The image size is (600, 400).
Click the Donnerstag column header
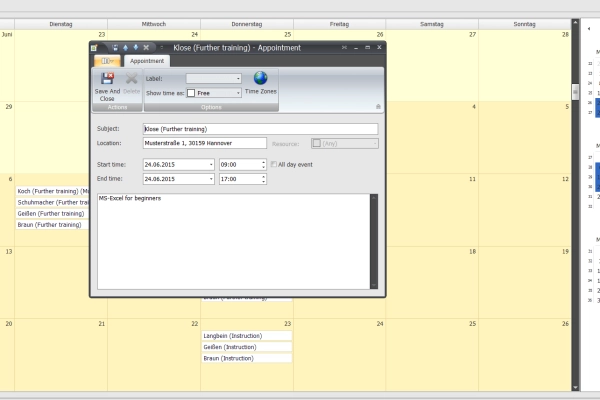[x=247, y=24]
